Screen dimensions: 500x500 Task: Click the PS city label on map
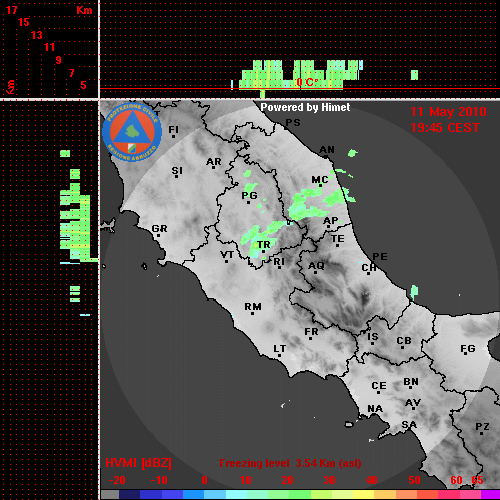pyautogui.click(x=293, y=123)
